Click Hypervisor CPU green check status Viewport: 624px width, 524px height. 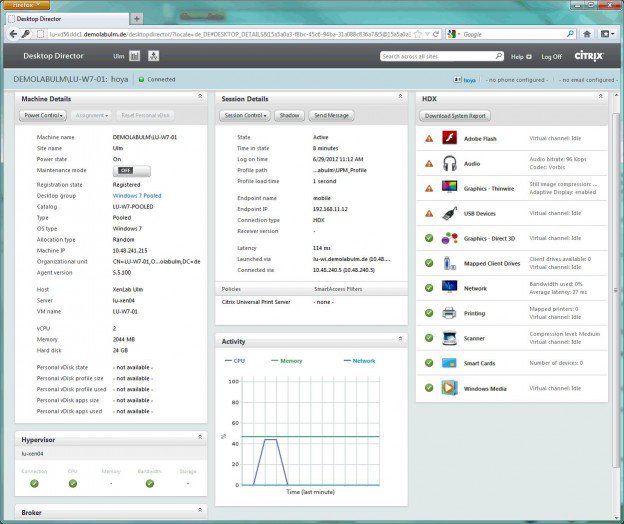point(73,483)
